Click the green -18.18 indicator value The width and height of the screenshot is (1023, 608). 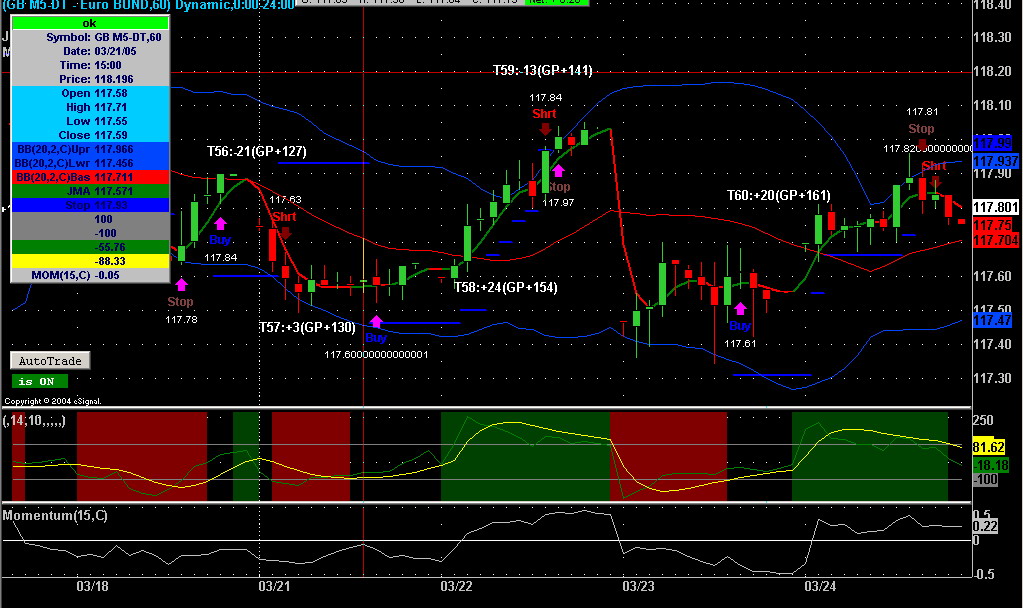pos(991,465)
